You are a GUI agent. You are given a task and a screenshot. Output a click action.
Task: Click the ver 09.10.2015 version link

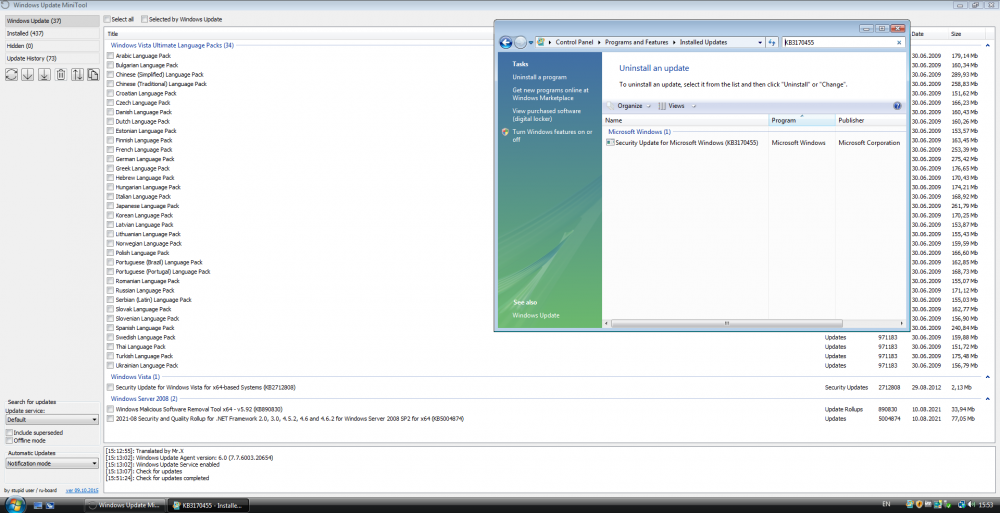[82, 490]
